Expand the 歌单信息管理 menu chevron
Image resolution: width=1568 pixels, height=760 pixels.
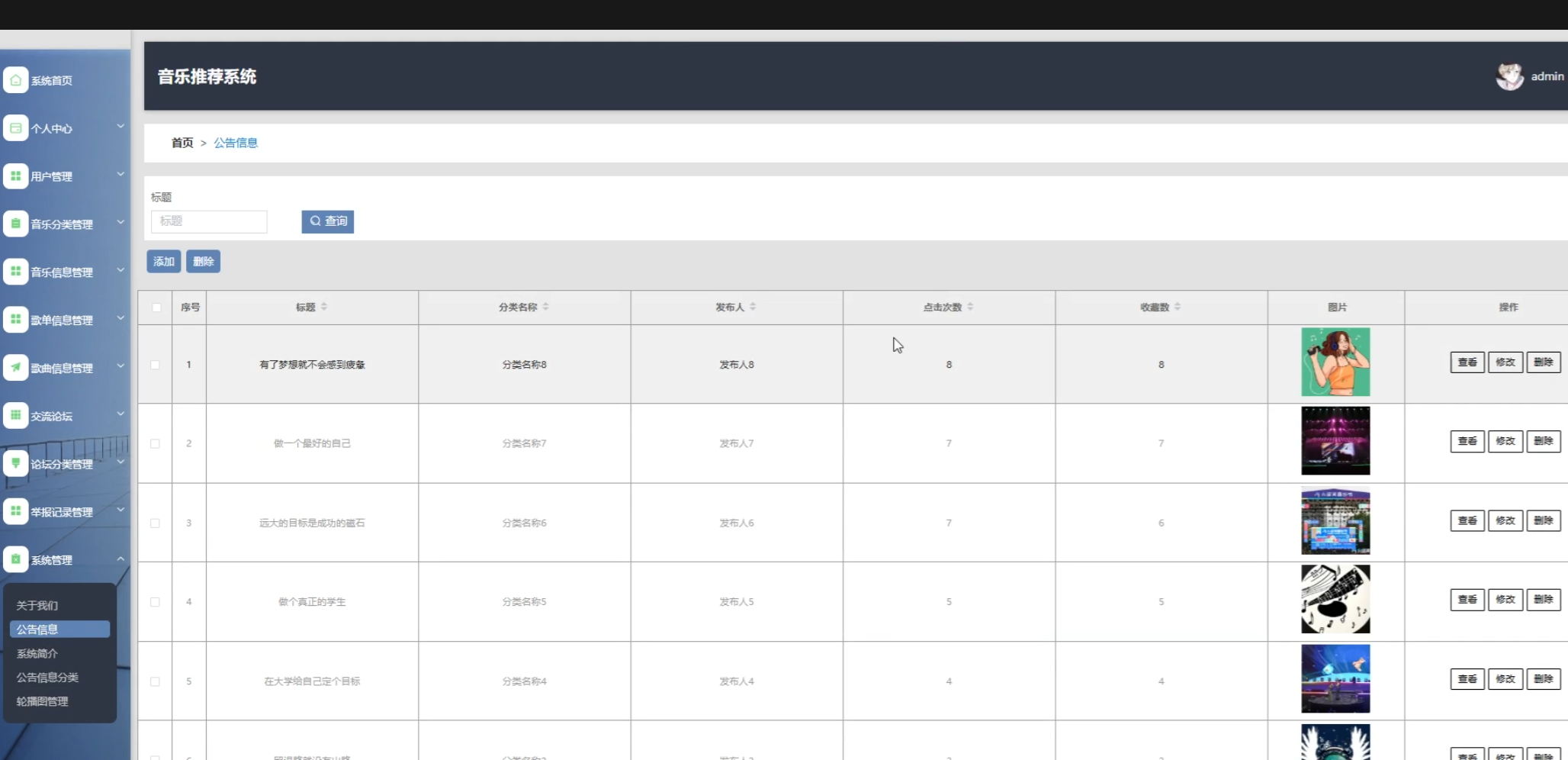click(x=120, y=318)
